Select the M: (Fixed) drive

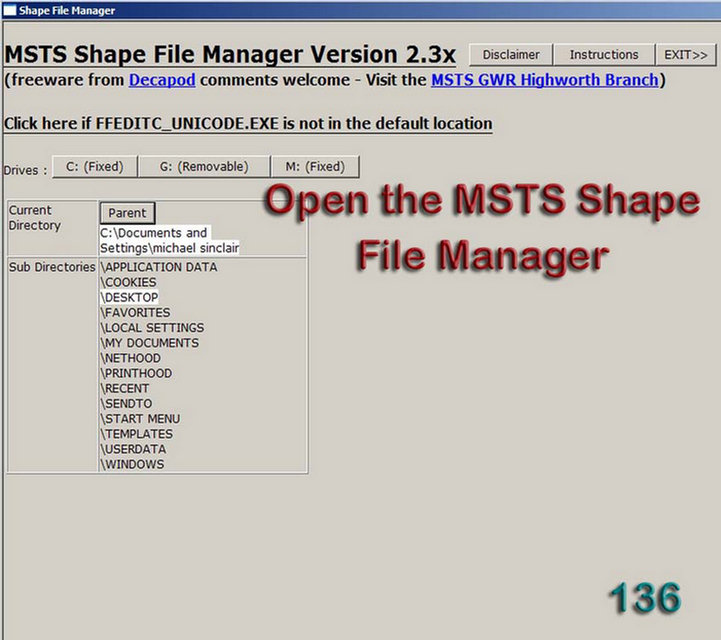tap(315, 166)
